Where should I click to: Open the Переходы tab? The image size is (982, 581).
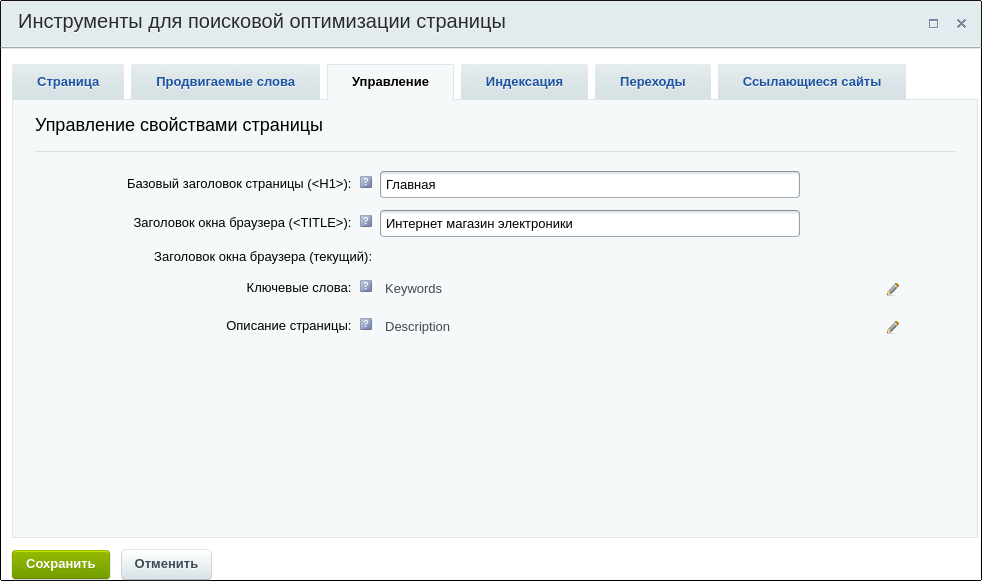pos(653,81)
